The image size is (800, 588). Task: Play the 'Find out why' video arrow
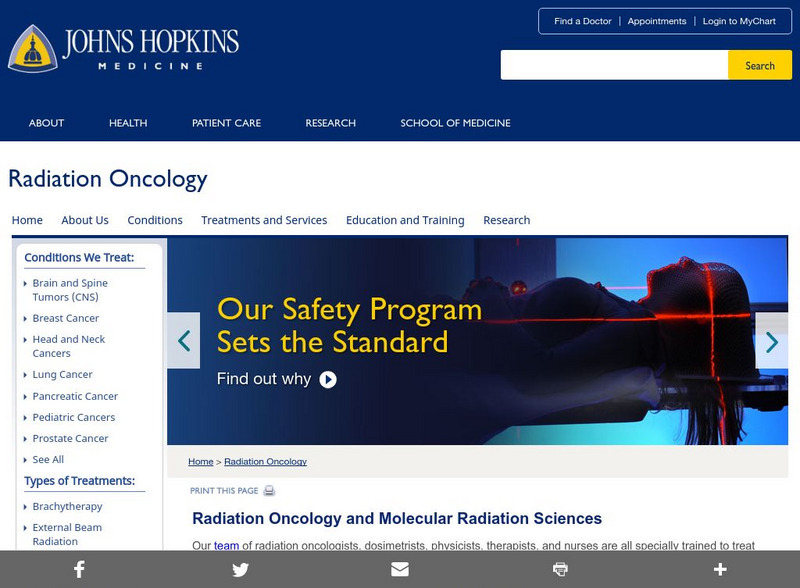click(327, 379)
